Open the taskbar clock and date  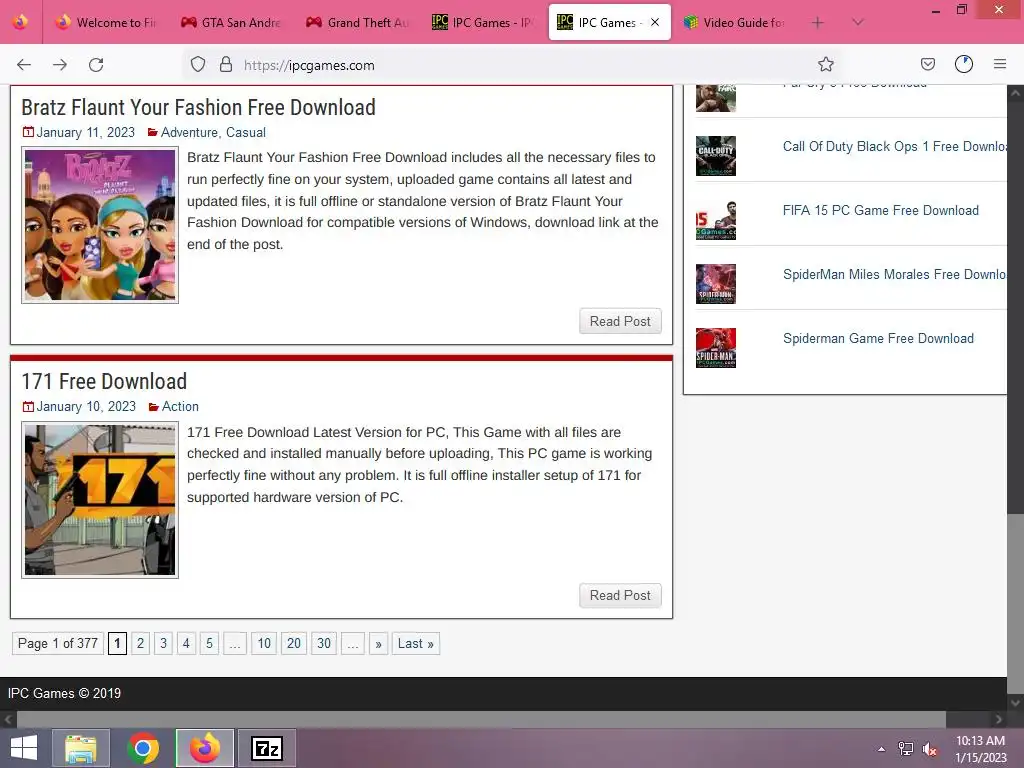[980, 749]
